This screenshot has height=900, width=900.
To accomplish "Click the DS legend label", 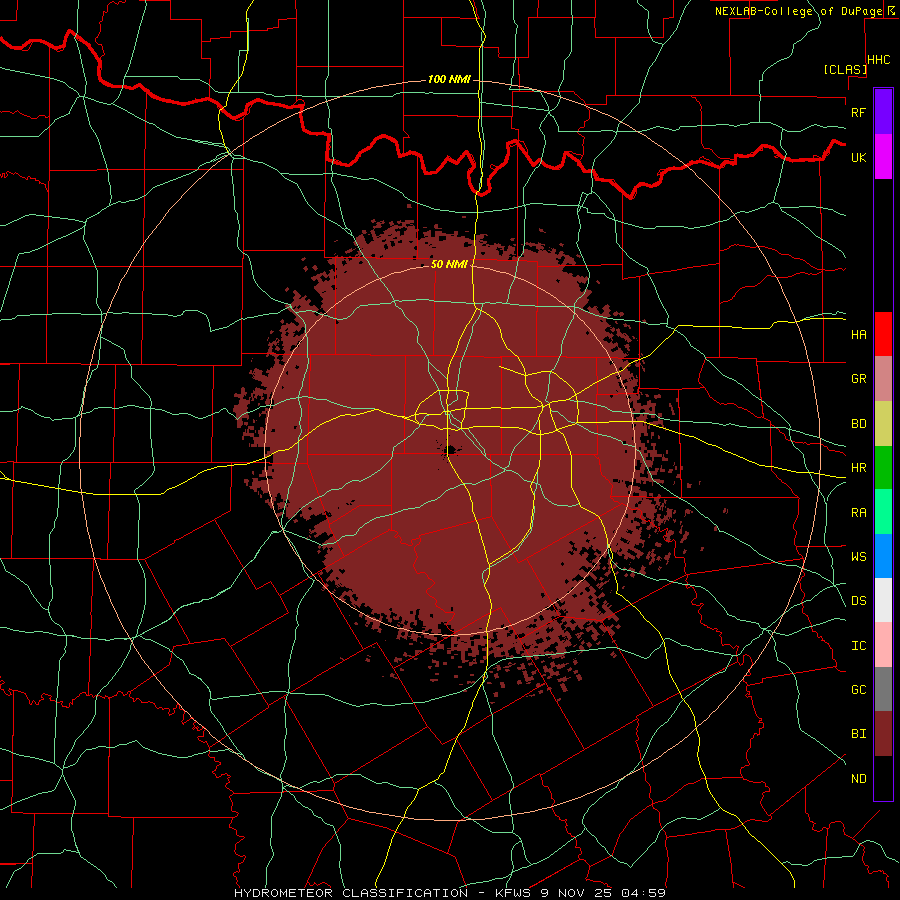I will tap(859, 601).
